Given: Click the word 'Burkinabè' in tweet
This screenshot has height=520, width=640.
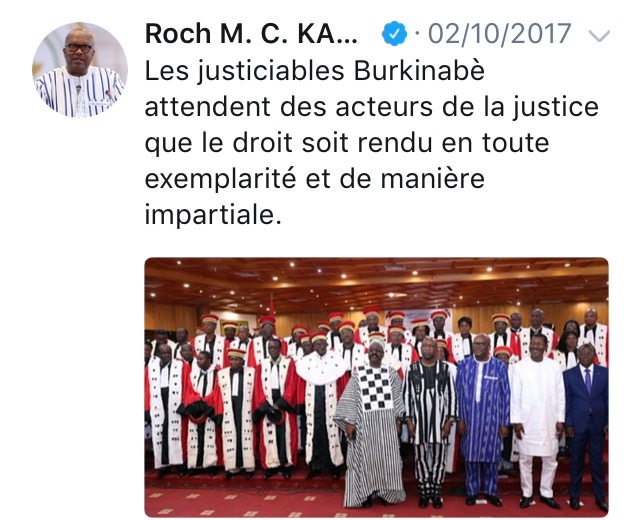Looking at the screenshot, I should pyautogui.click(x=419, y=71).
